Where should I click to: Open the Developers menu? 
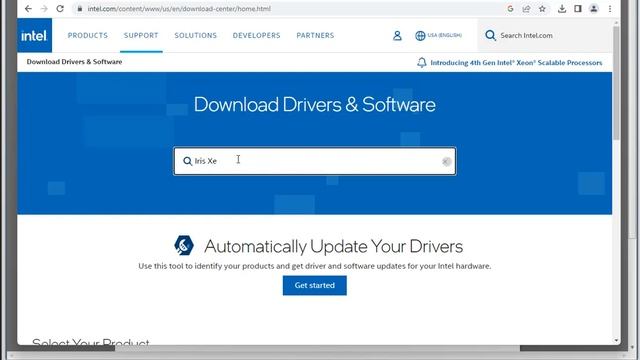(x=256, y=36)
